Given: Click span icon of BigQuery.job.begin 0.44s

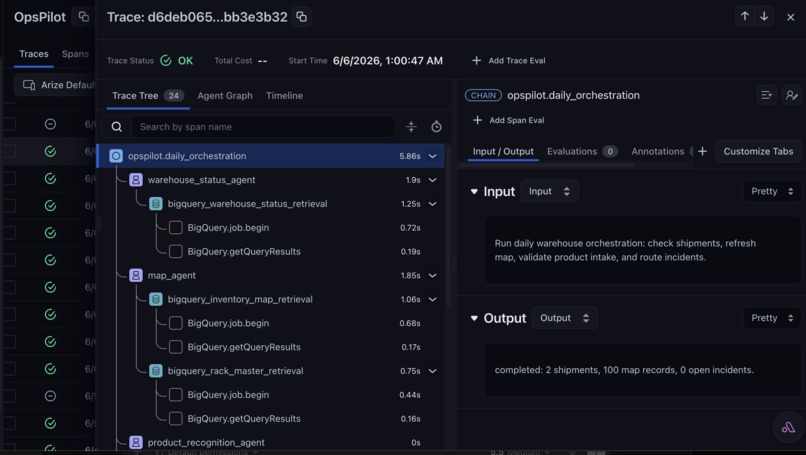Looking at the screenshot, I should (176, 395).
